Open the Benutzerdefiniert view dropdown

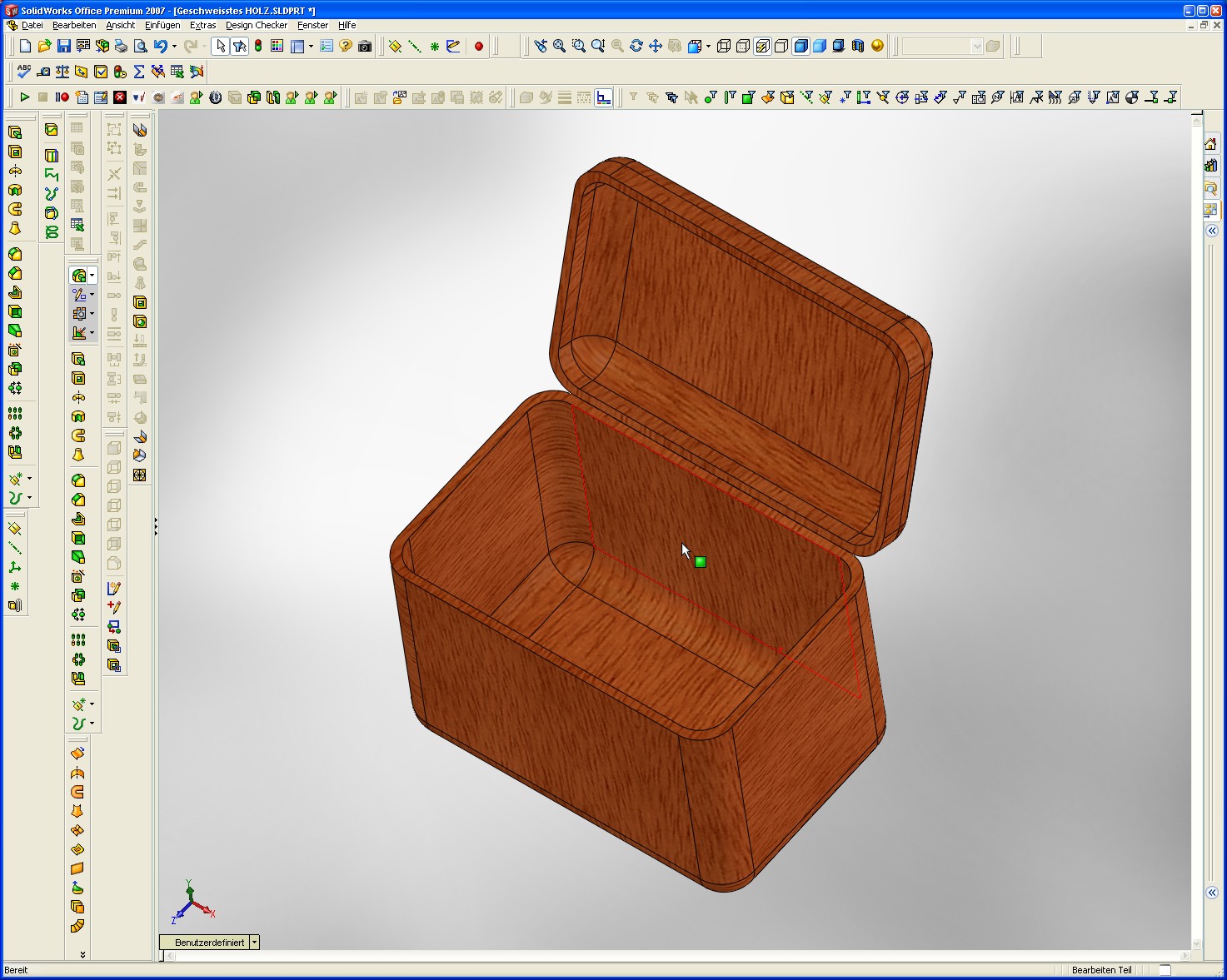point(254,943)
